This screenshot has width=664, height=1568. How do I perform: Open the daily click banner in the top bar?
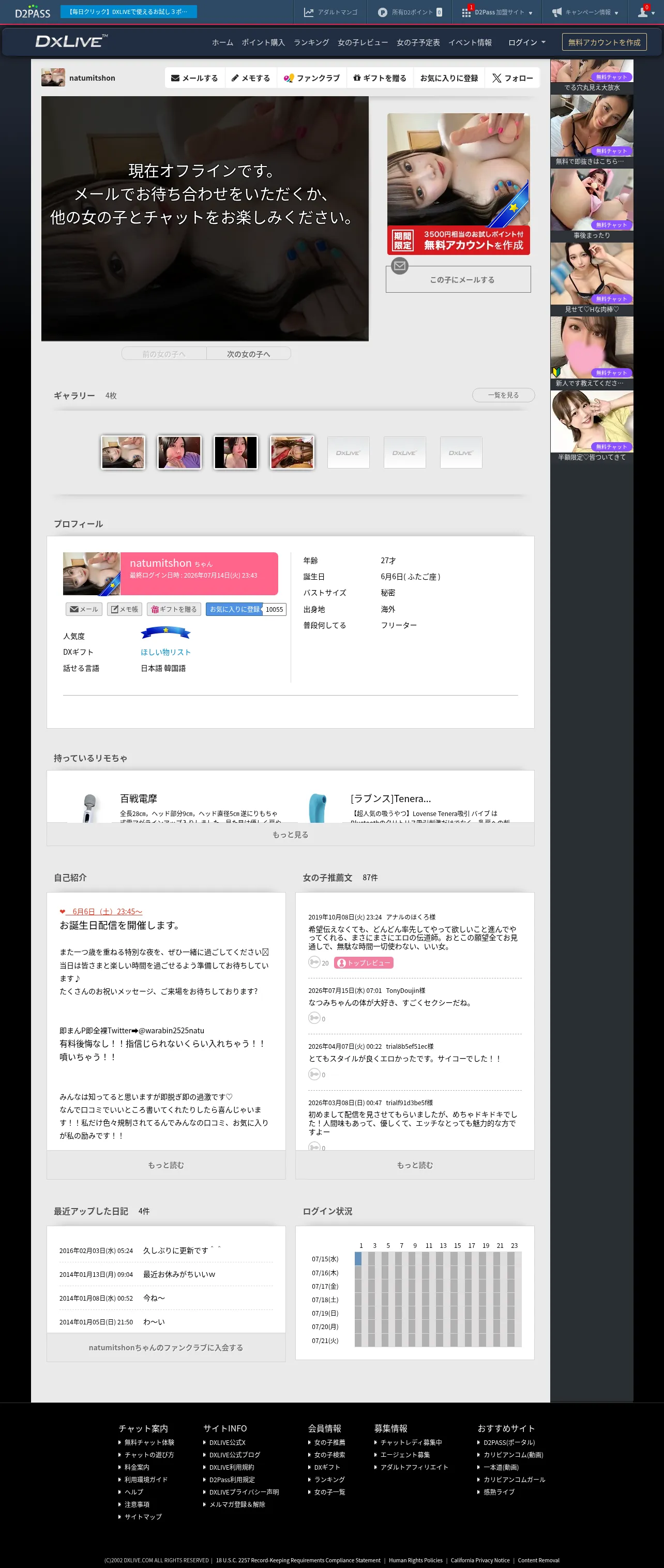coord(128,11)
